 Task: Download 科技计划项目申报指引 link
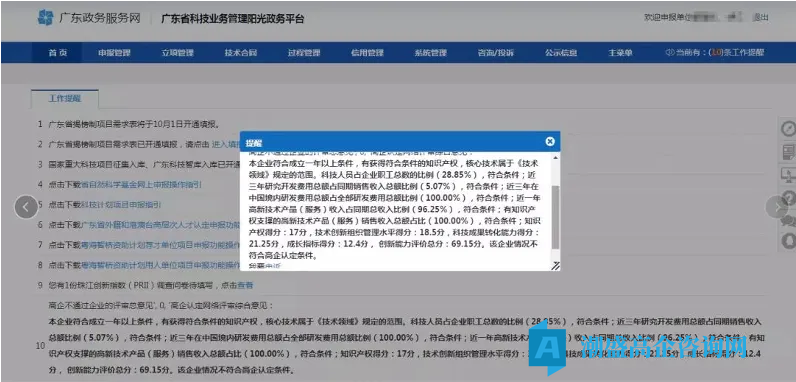click(x=121, y=205)
